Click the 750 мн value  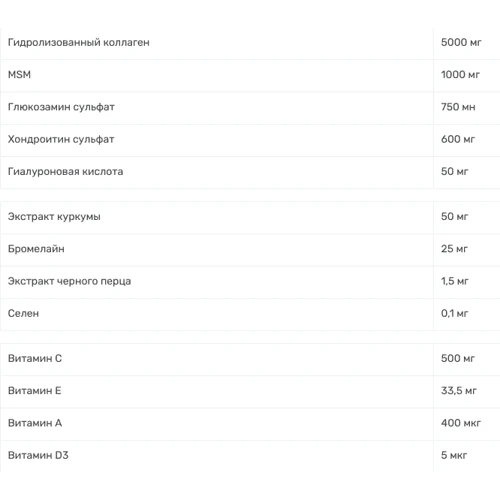coord(458,107)
